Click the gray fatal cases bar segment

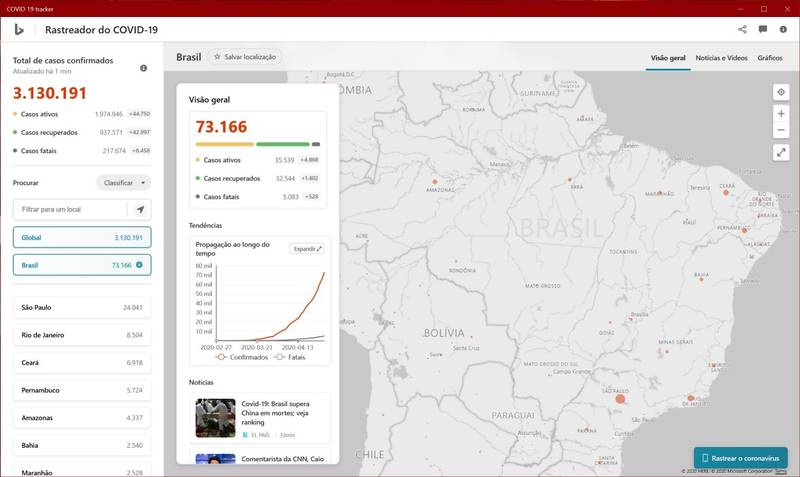pyautogui.click(x=316, y=144)
